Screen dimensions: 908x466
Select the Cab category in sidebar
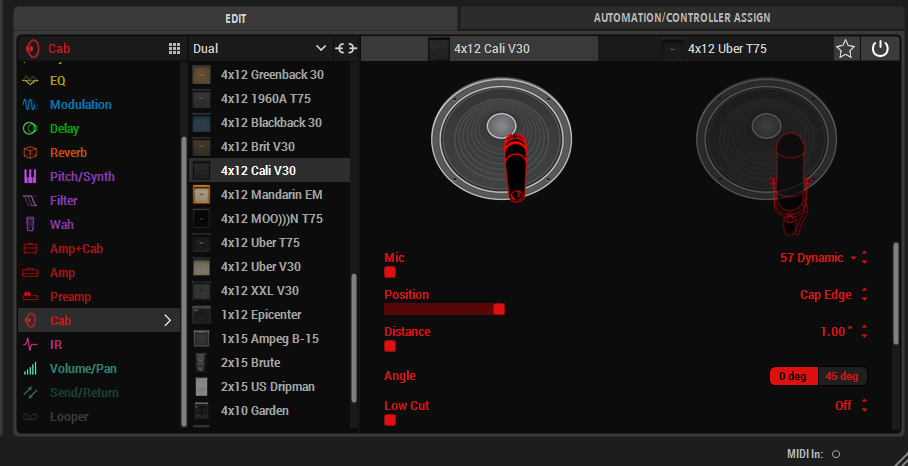click(99, 320)
